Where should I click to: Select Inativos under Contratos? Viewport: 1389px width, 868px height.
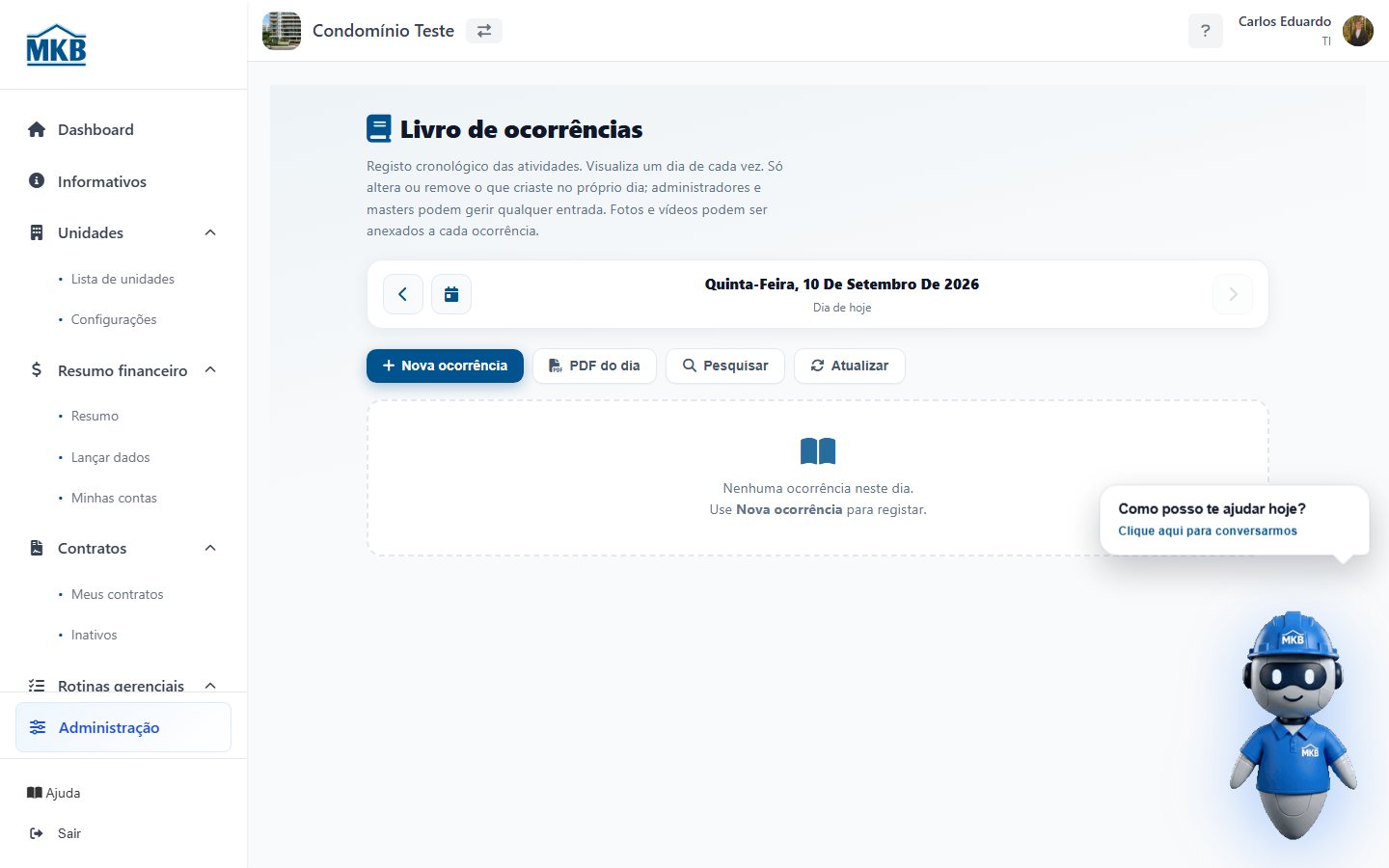click(95, 635)
